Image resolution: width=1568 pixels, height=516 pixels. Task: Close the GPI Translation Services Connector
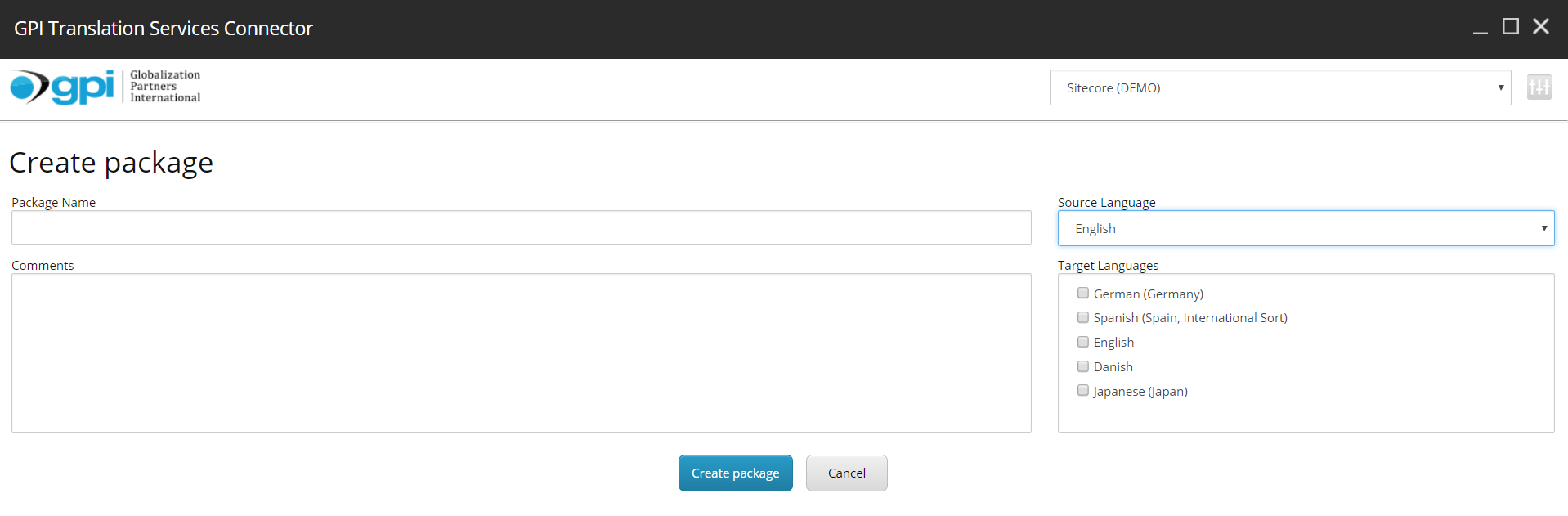[x=1540, y=27]
